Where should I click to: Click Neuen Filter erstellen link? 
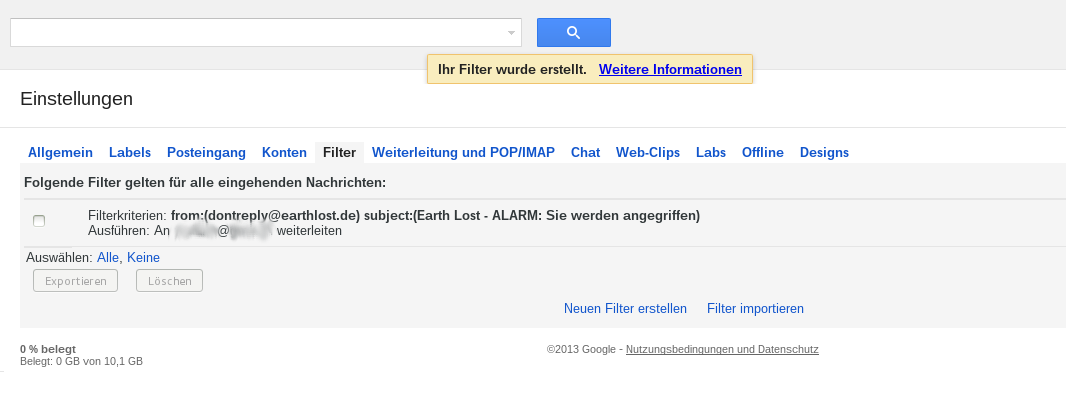coord(625,309)
